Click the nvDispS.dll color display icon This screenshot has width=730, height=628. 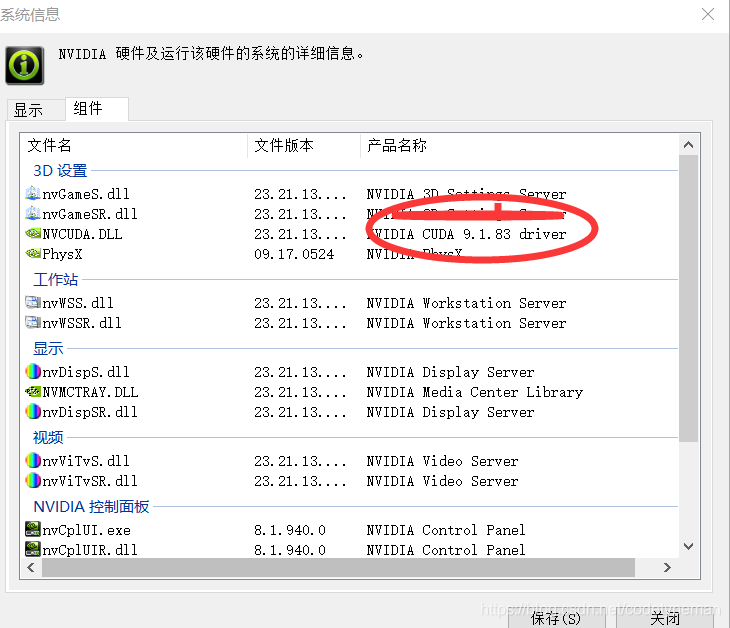point(33,371)
